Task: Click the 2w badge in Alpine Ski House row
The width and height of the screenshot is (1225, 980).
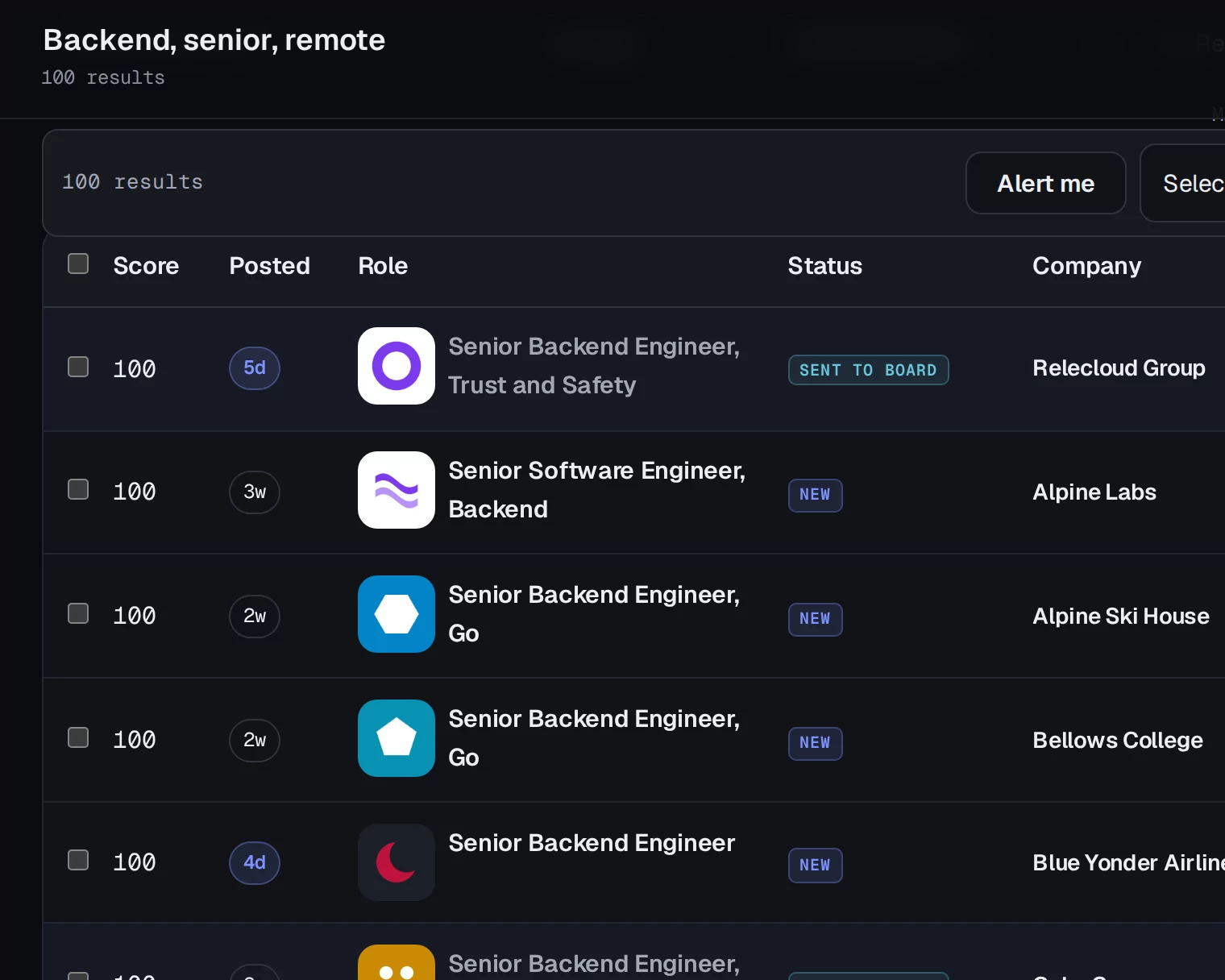Action: tap(255, 617)
